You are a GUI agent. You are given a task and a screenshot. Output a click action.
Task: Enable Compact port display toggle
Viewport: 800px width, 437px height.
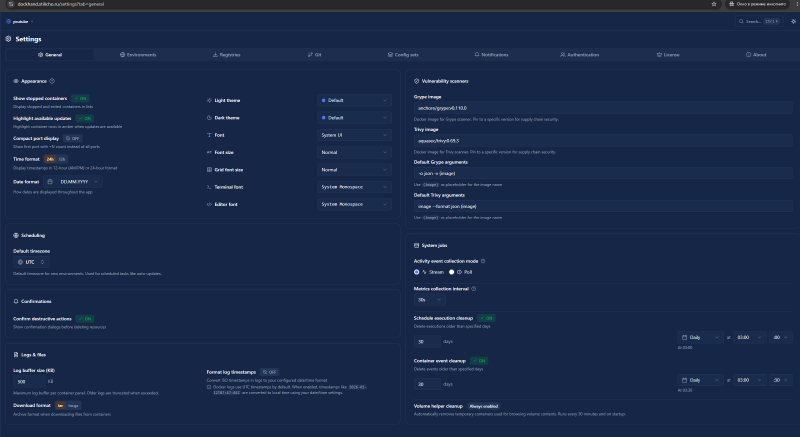(x=73, y=138)
